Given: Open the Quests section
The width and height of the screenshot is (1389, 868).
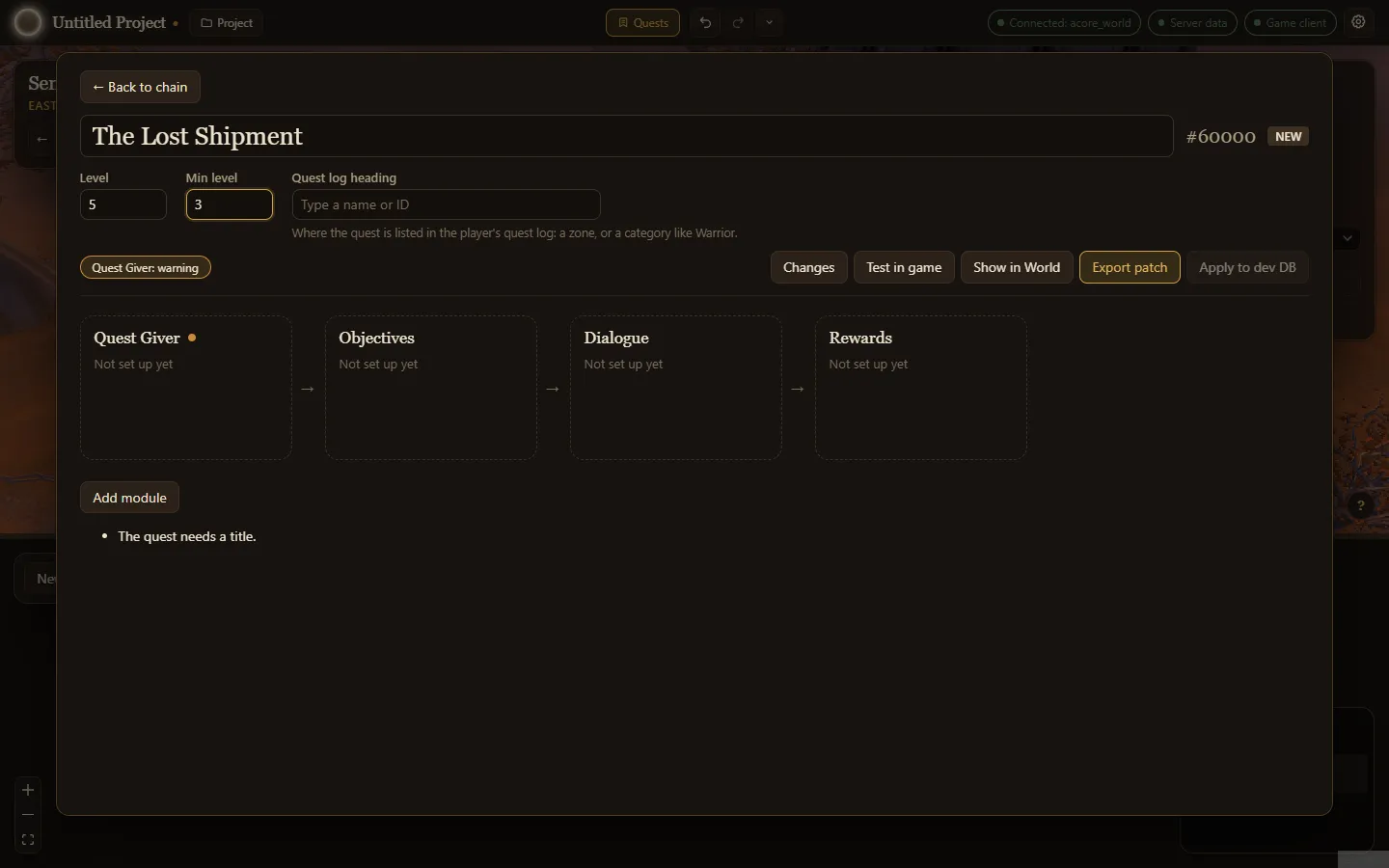Looking at the screenshot, I should 642,22.
